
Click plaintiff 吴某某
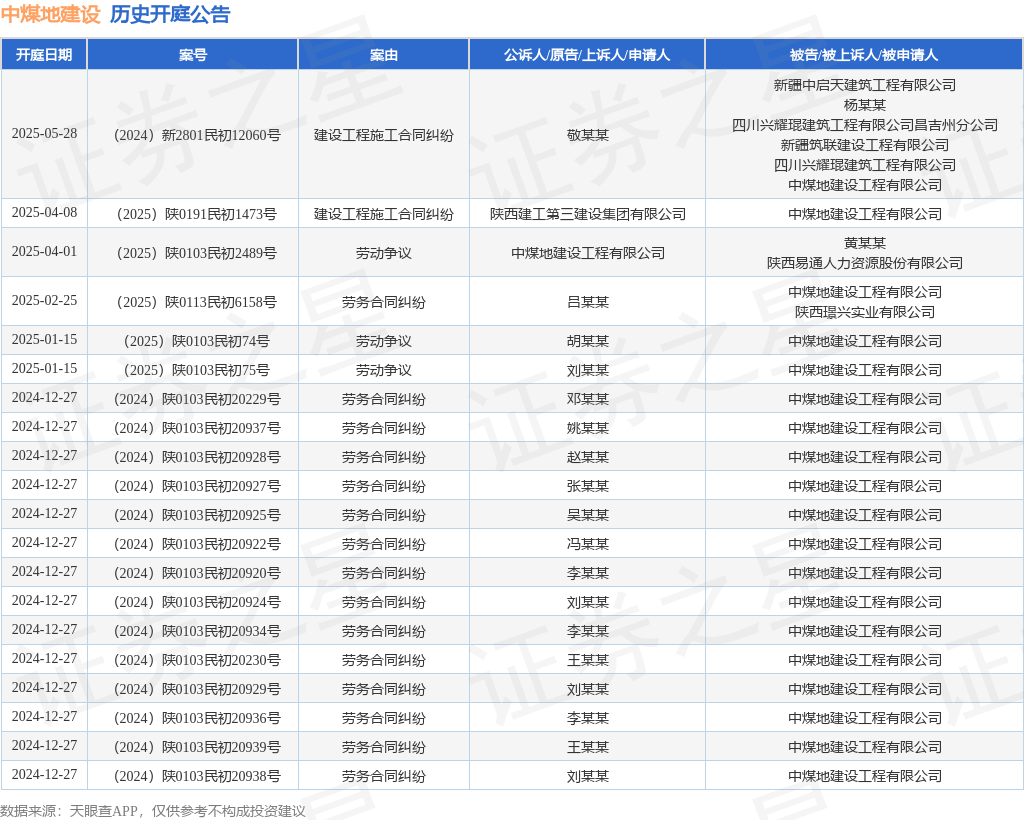(588, 515)
